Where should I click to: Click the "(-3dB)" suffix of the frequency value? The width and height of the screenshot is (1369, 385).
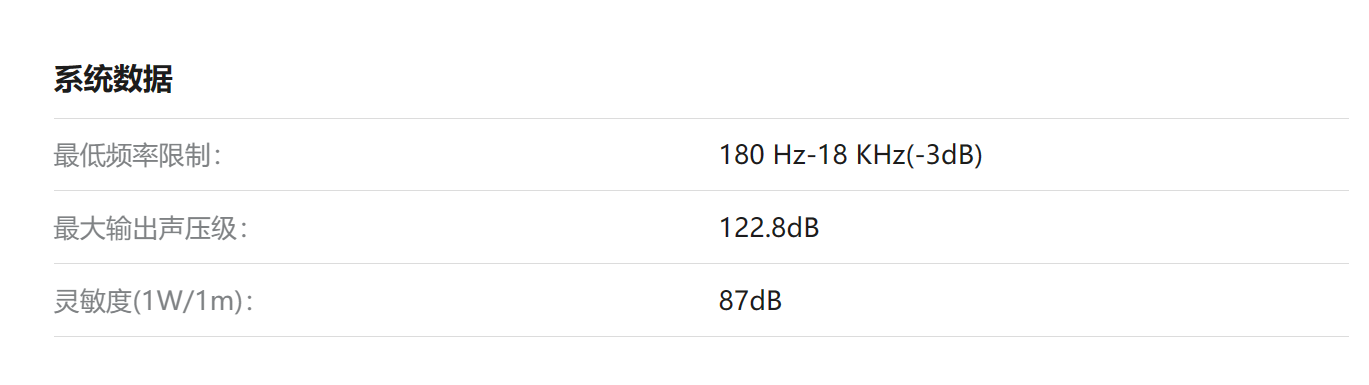tap(944, 155)
